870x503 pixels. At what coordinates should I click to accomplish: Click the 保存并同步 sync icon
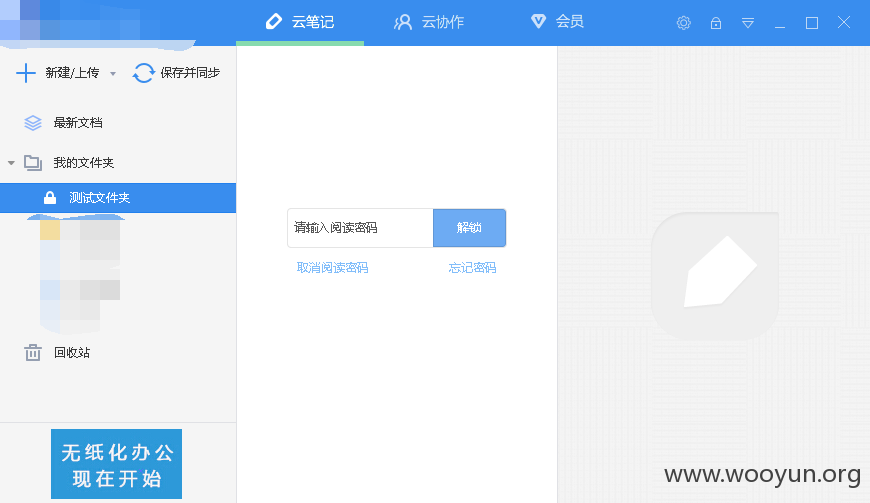coord(144,73)
